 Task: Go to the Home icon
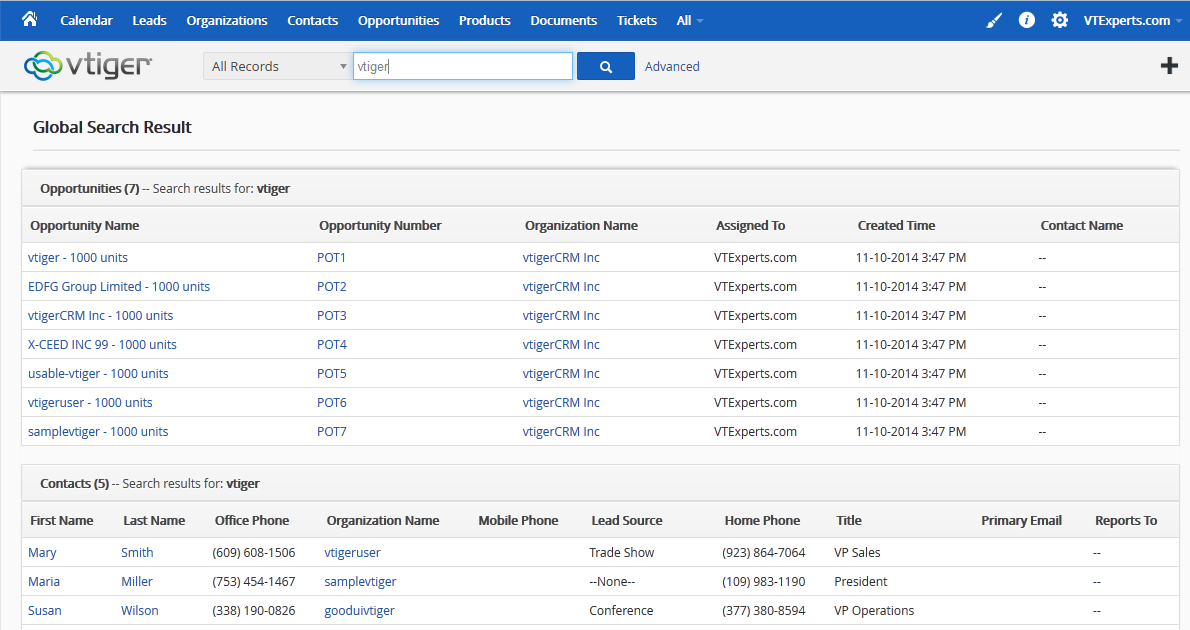point(30,19)
